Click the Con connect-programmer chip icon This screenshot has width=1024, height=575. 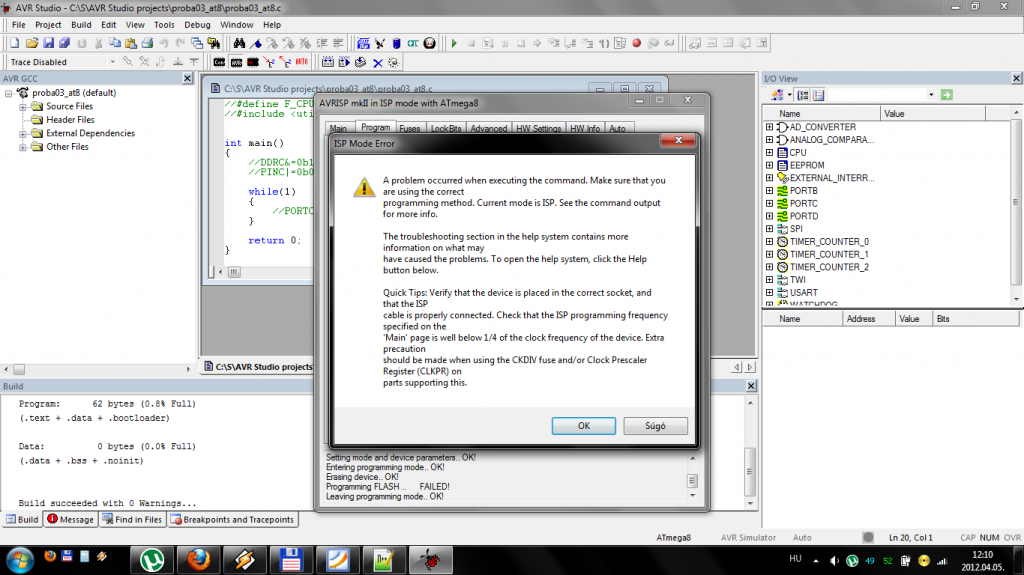point(219,62)
